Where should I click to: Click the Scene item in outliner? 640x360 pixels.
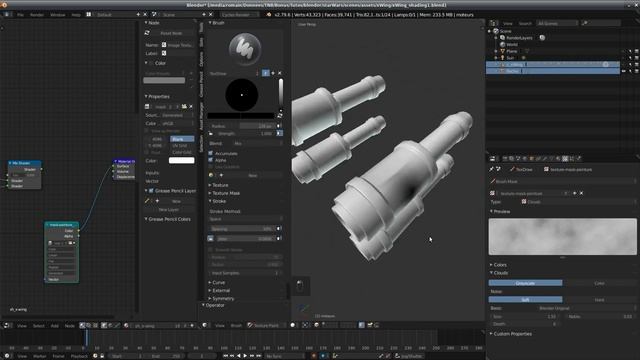505,31
